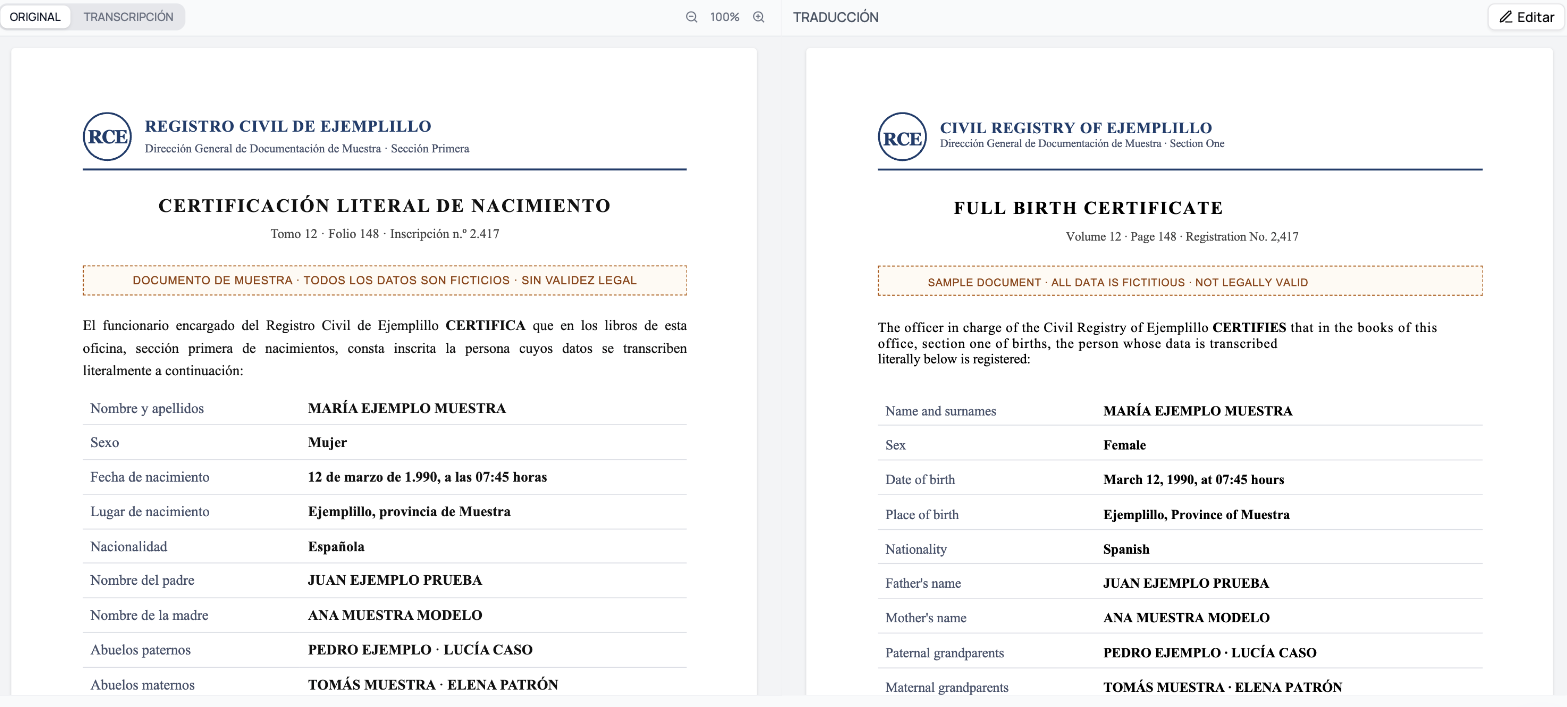The width and height of the screenshot is (1567, 707).
Task: Click the 'Father's name' label
Action: (923, 583)
